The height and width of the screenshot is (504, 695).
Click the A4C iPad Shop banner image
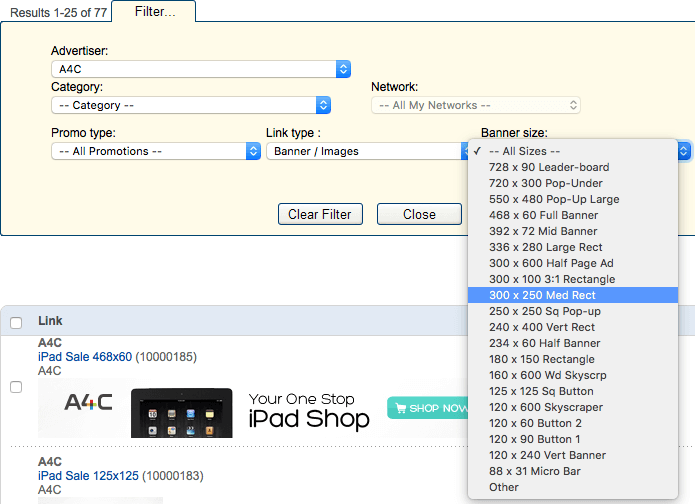pyautogui.click(x=255, y=411)
